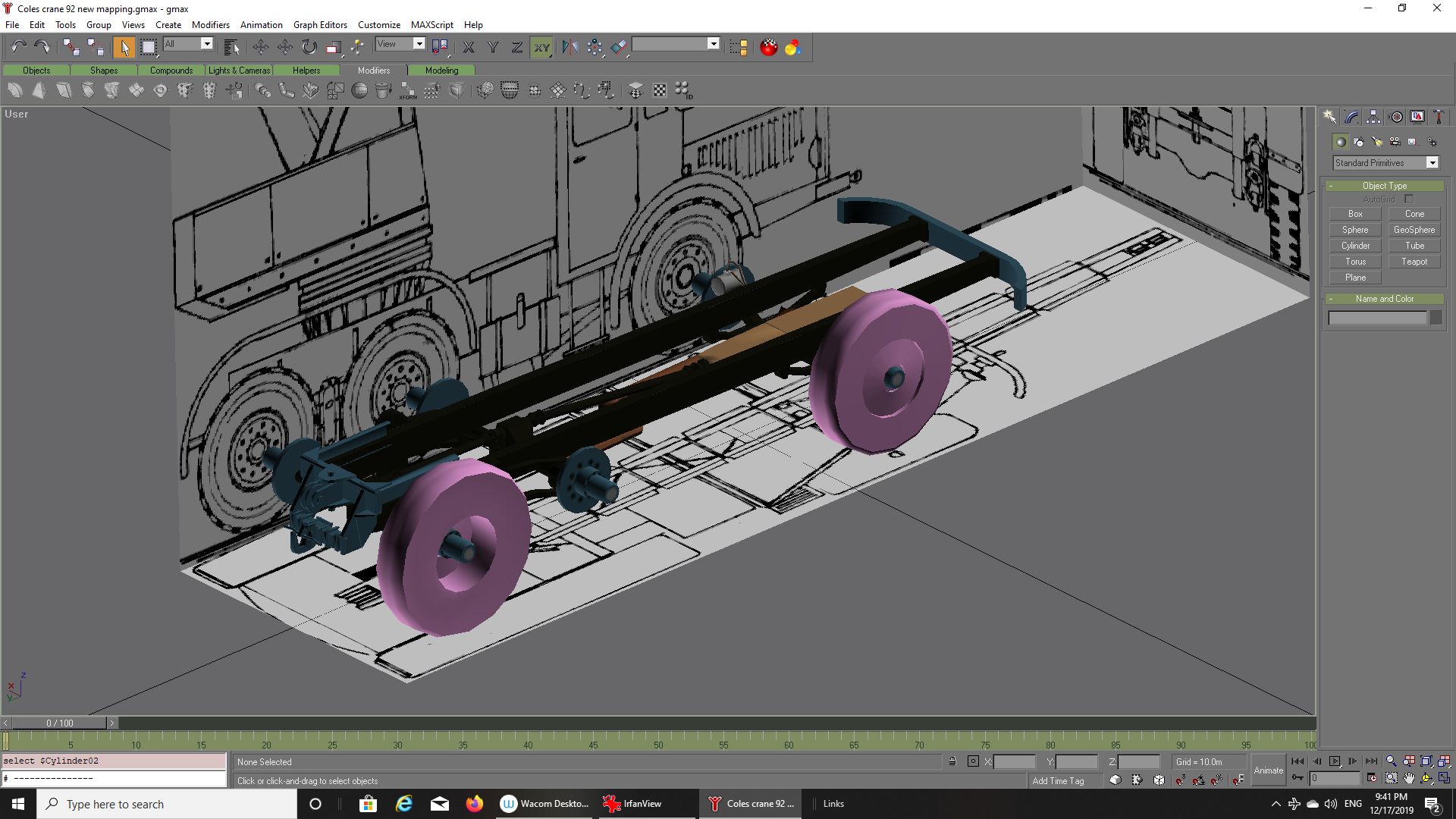
Task: Open the MAXScript menu
Action: point(431,25)
